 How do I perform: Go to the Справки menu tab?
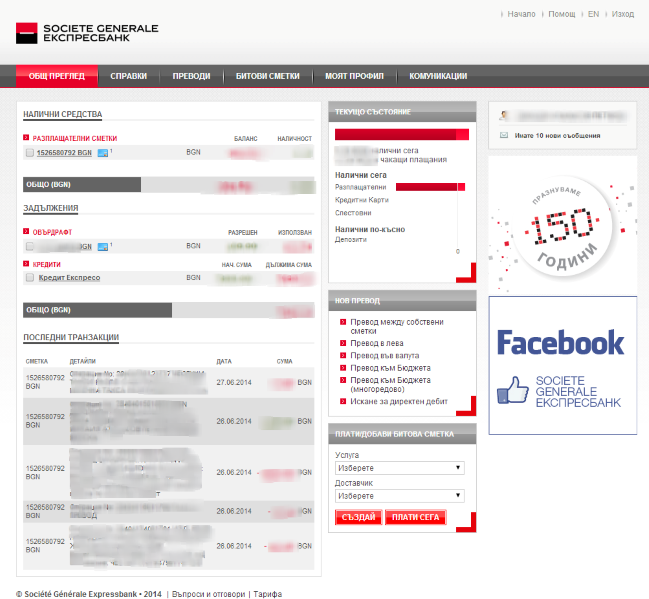129,76
